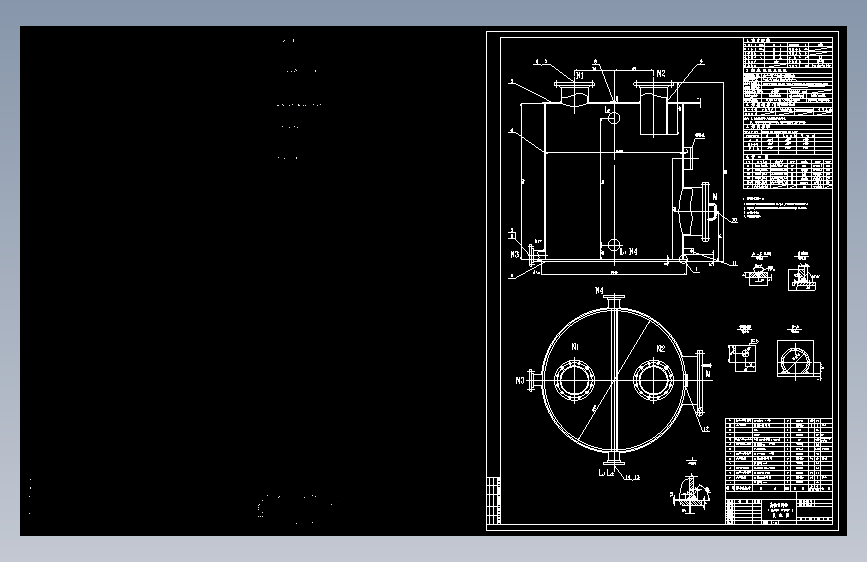Click the L1 L2 label below the plan view

coord(606,473)
